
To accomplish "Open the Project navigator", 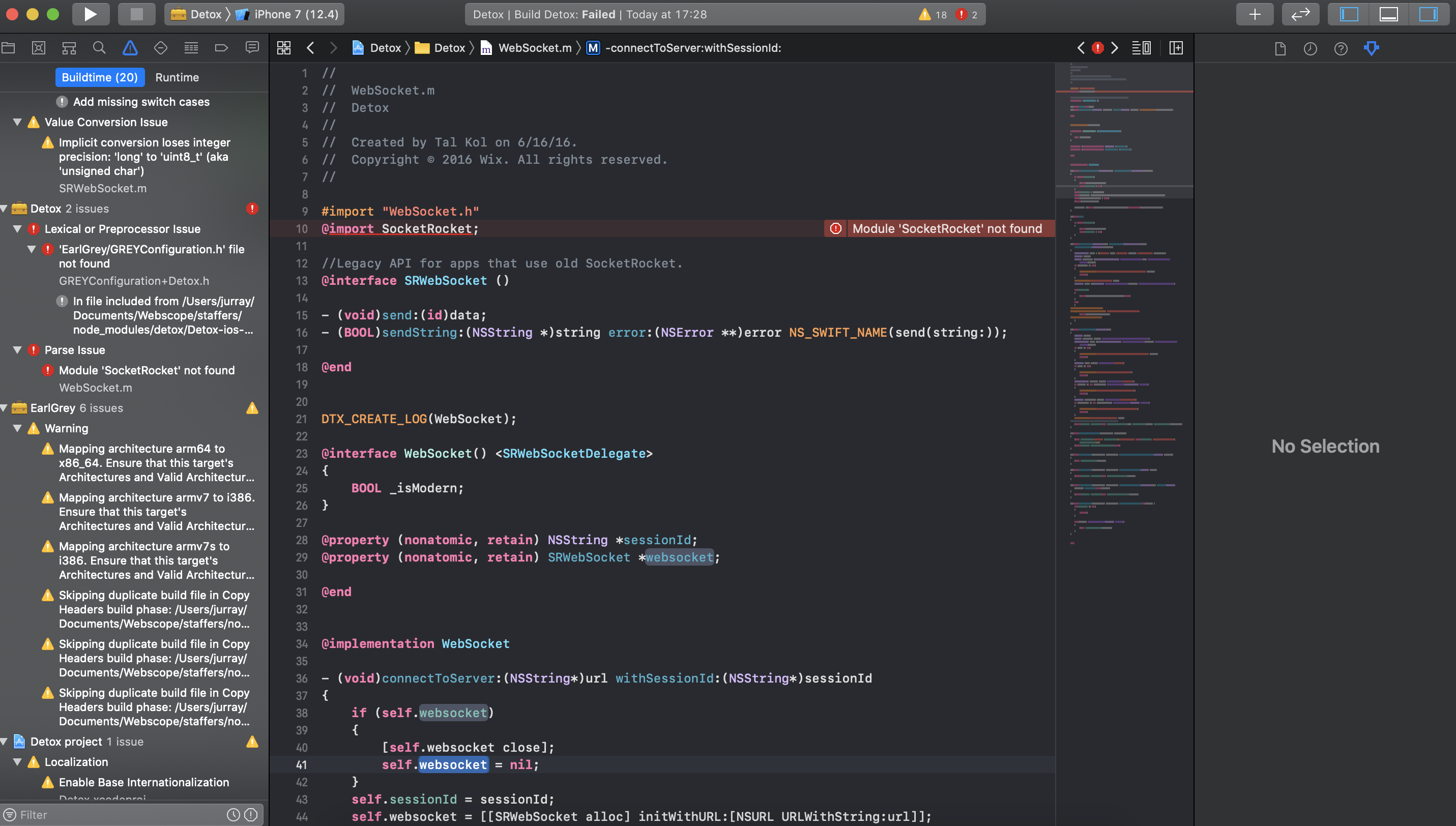I will (9, 48).
